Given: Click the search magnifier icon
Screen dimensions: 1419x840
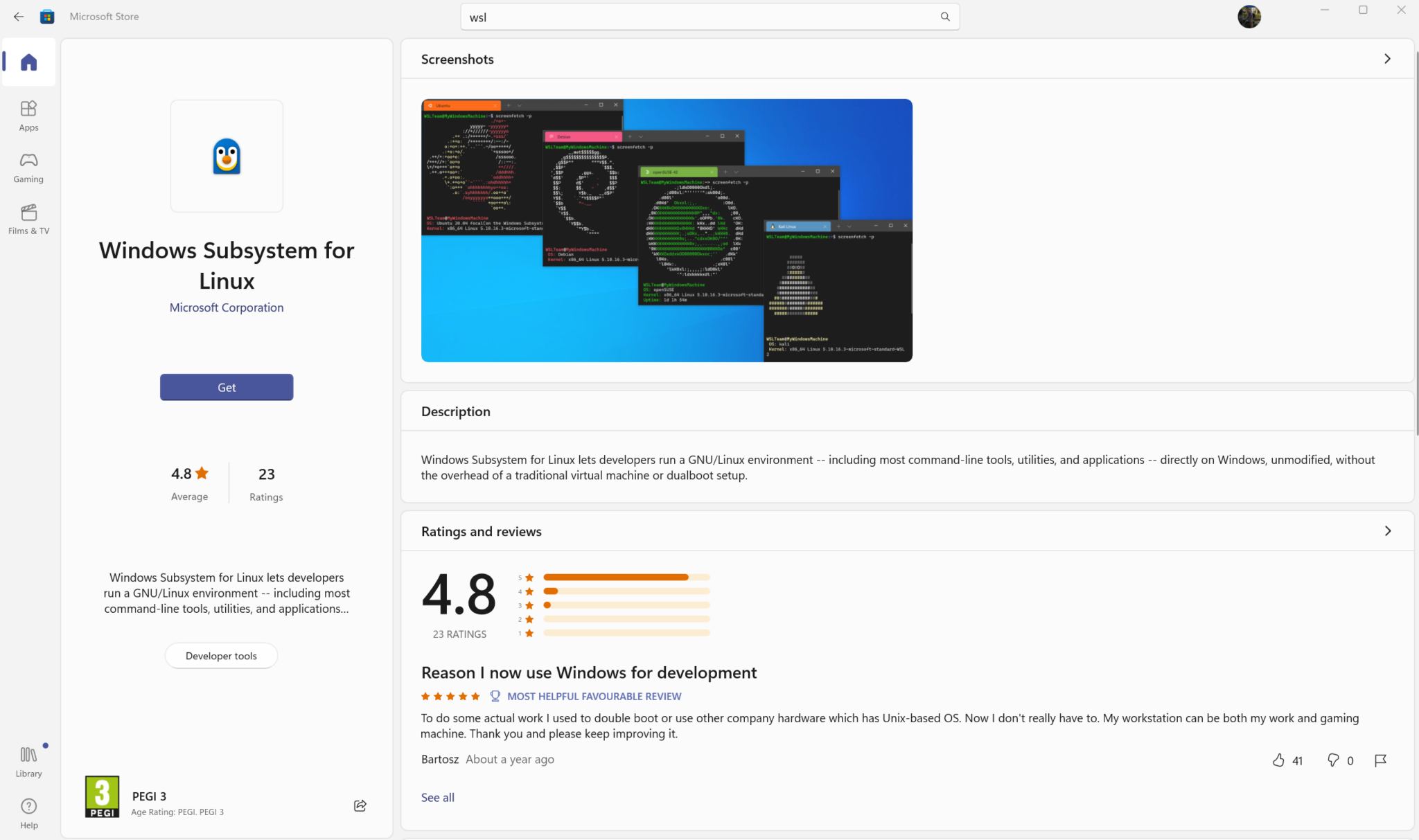Looking at the screenshot, I should pyautogui.click(x=944, y=17).
